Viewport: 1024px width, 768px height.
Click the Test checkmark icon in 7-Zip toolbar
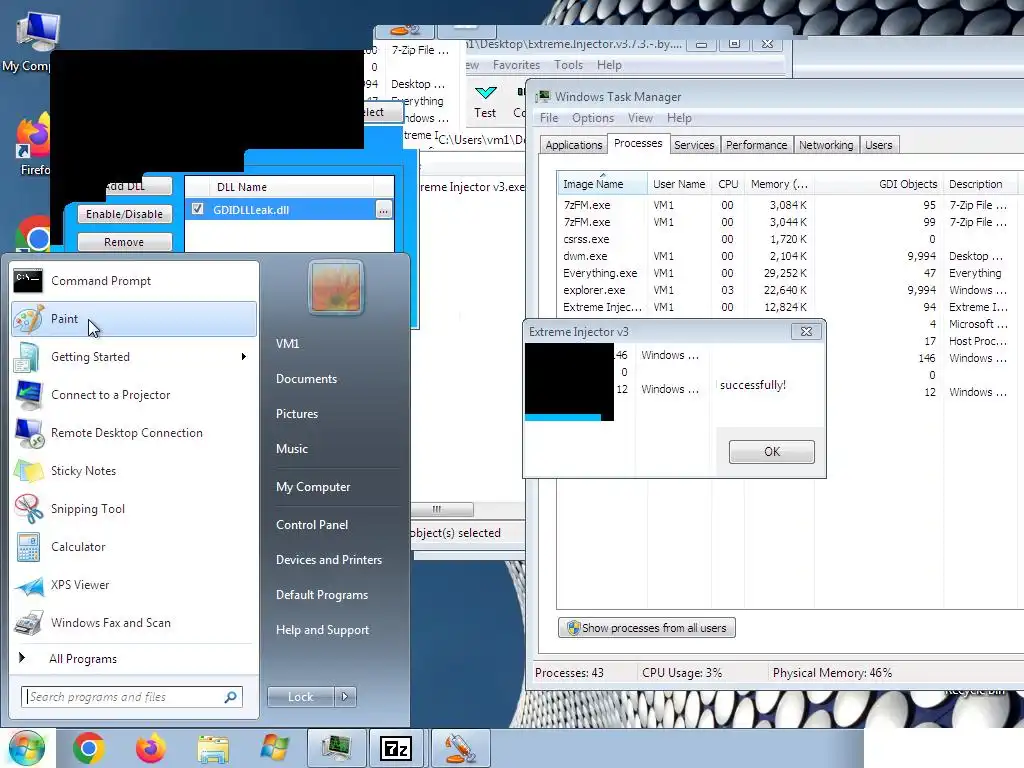tap(485, 92)
